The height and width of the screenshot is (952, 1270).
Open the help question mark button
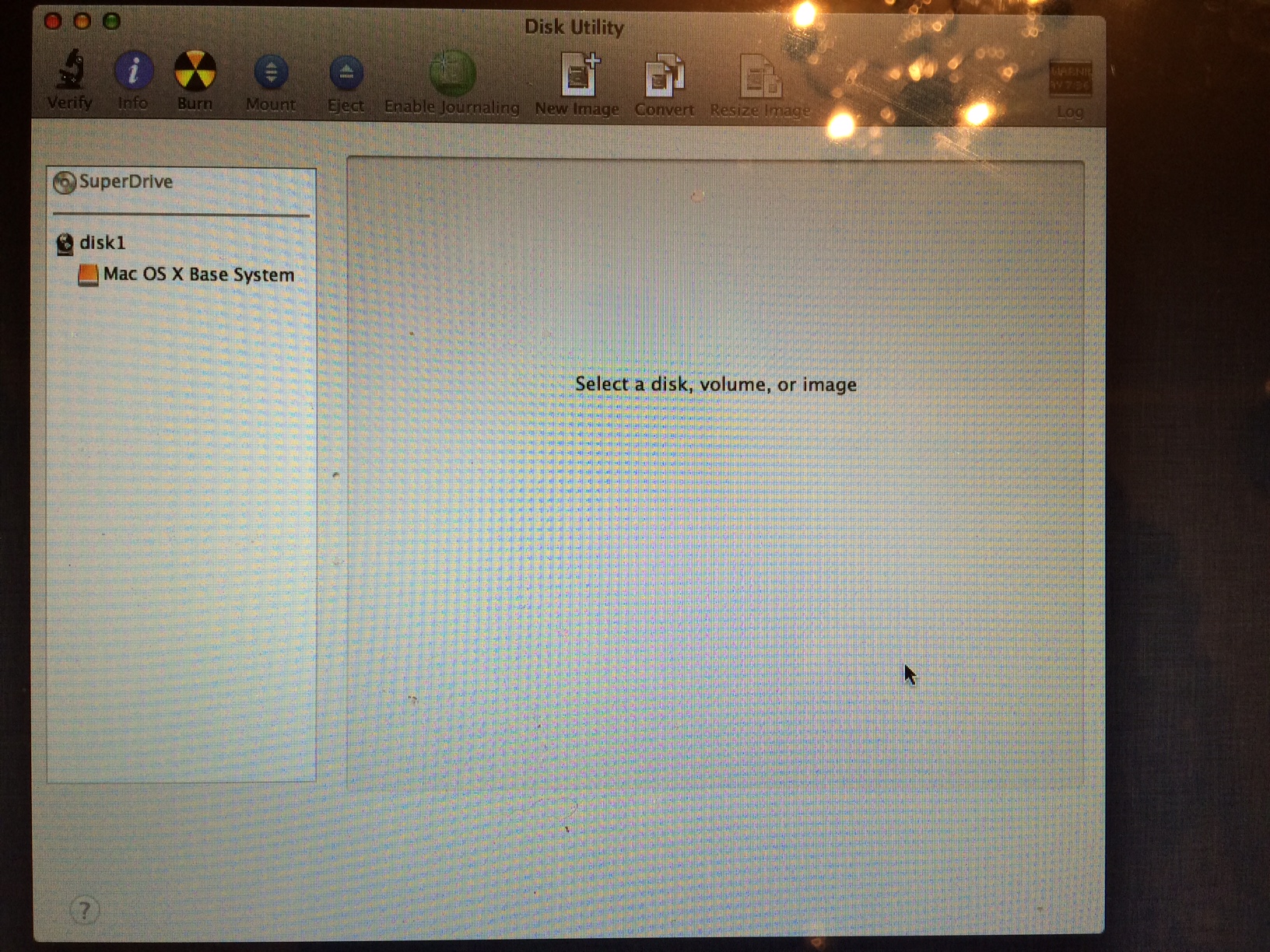tap(85, 909)
